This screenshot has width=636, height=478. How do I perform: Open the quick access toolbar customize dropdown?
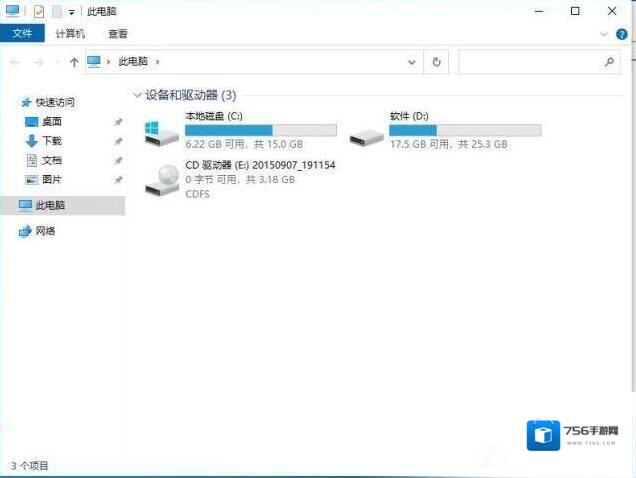[x=72, y=12]
